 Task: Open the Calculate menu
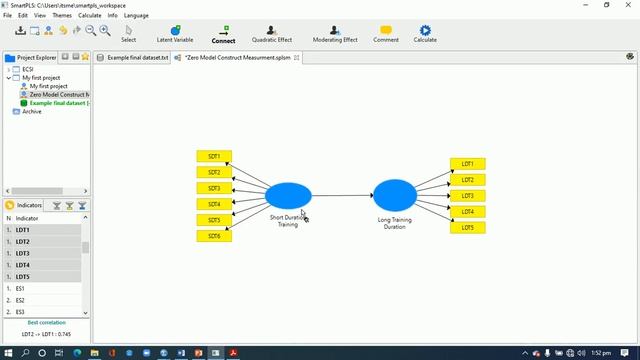click(x=89, y=16)
